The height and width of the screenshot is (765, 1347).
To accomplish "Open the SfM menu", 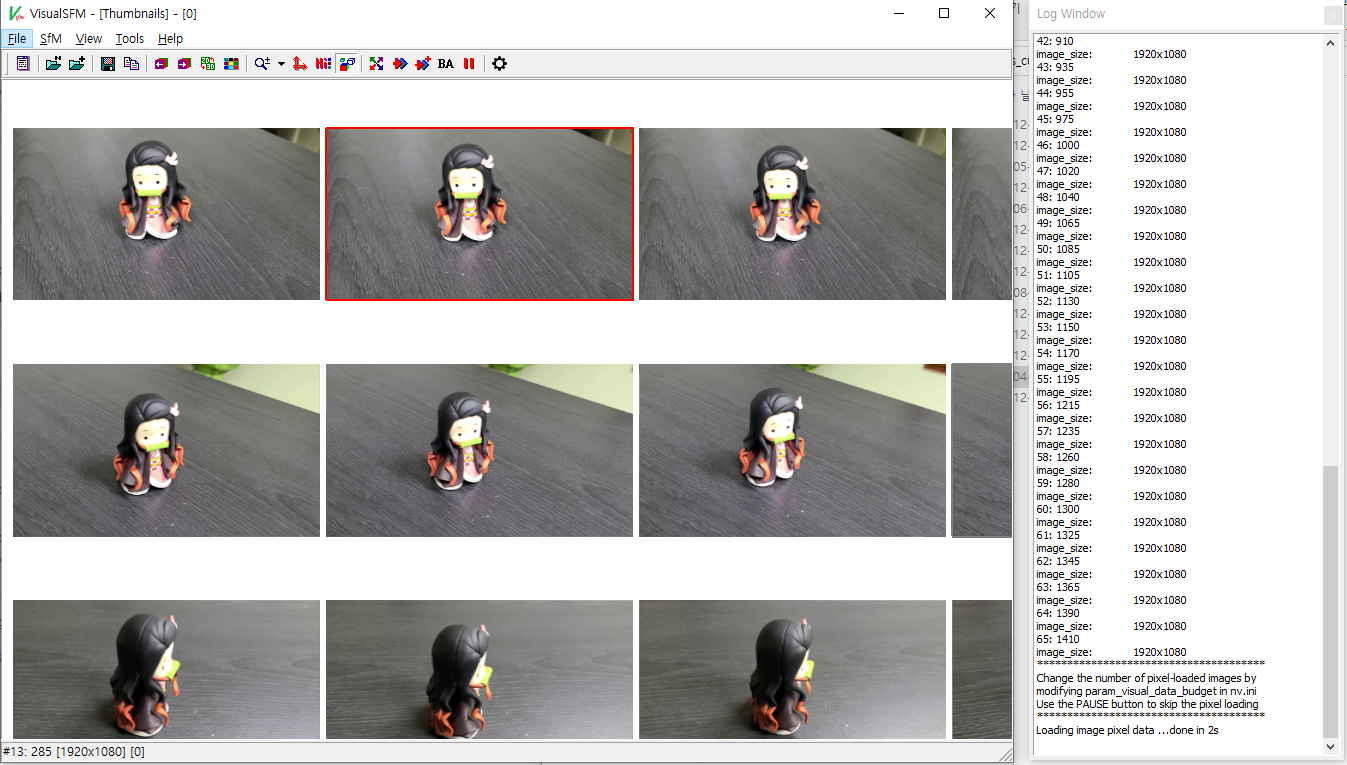I will (x=51, y=38).
